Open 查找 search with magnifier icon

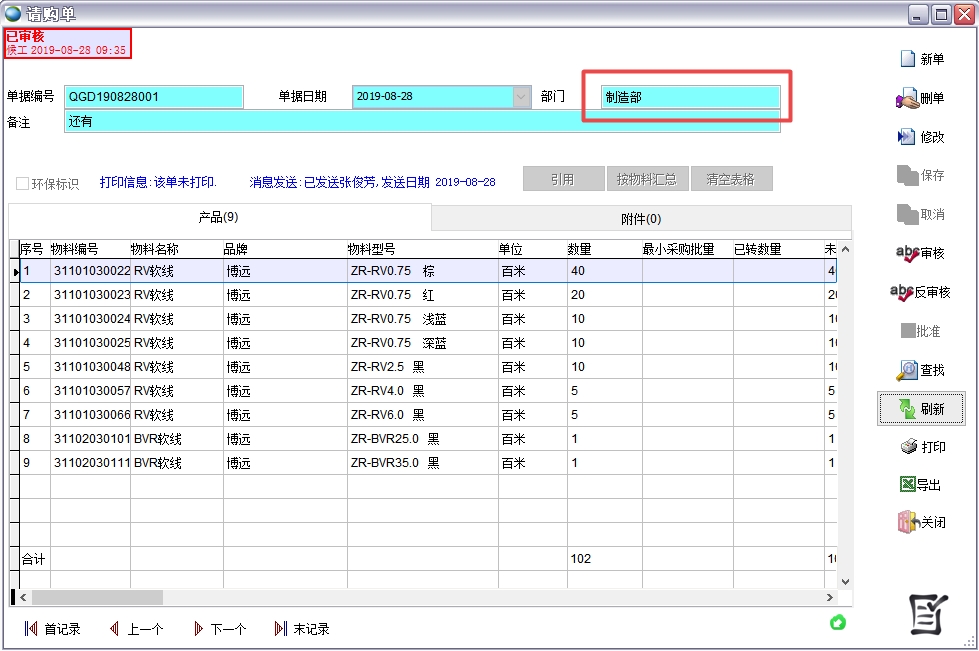click(907, 370)
